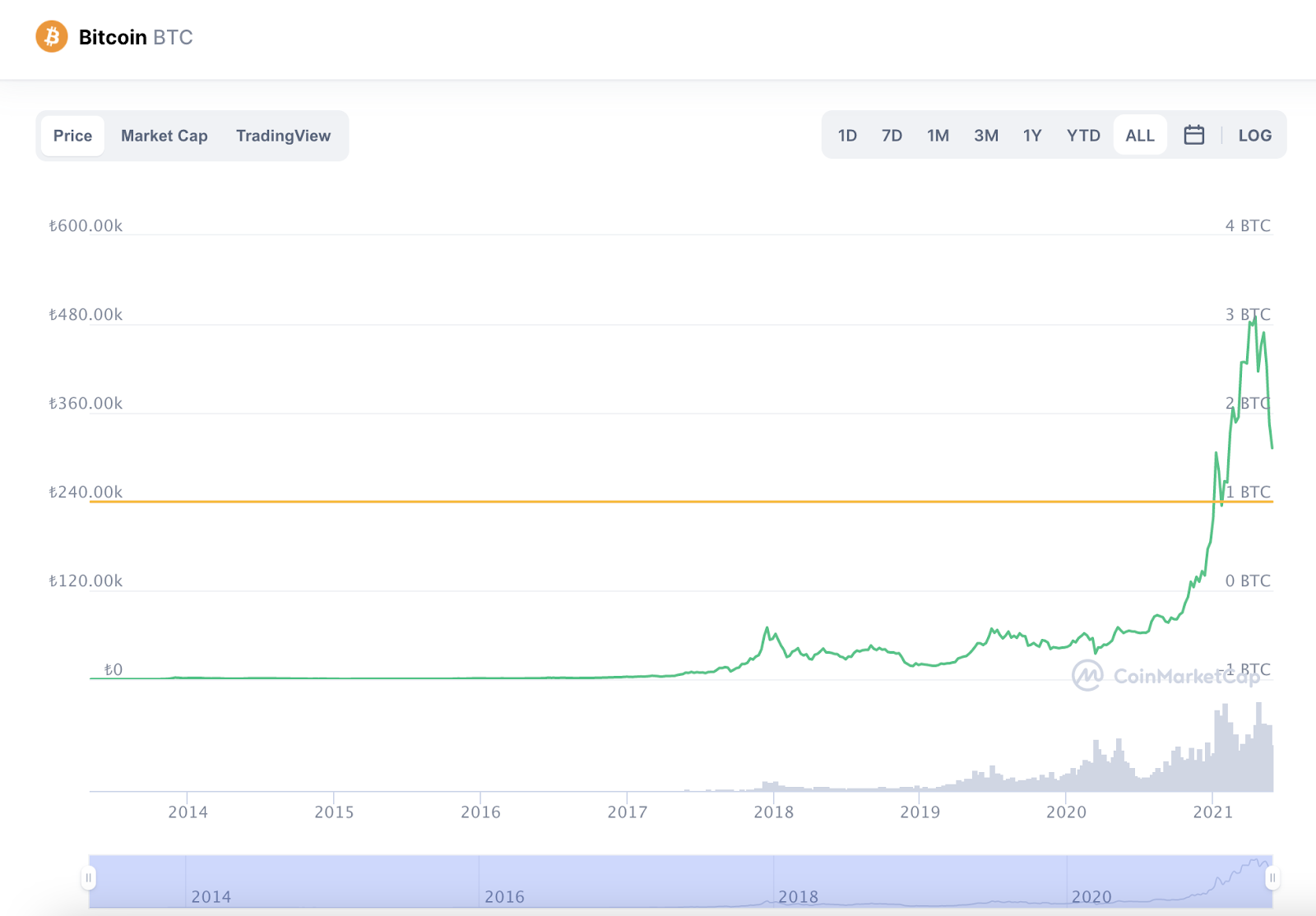This screenshot has width=1316, height=916.
Task: Click the price peak on green line
Action: 1253,319
